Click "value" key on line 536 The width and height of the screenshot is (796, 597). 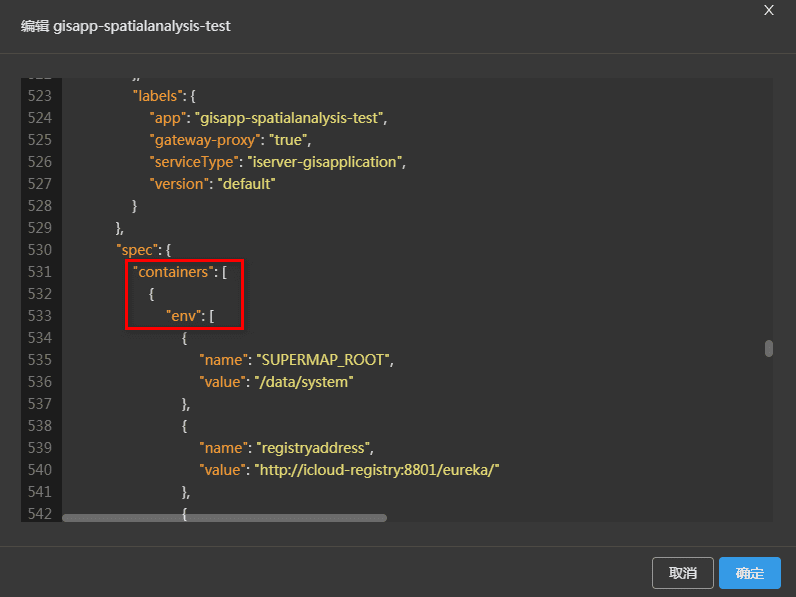click(222, 382)
